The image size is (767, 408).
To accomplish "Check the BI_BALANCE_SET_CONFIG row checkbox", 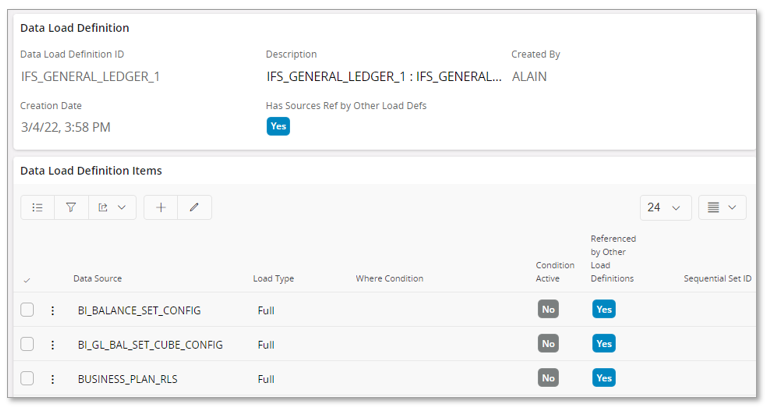I will [x=27, y=310].
